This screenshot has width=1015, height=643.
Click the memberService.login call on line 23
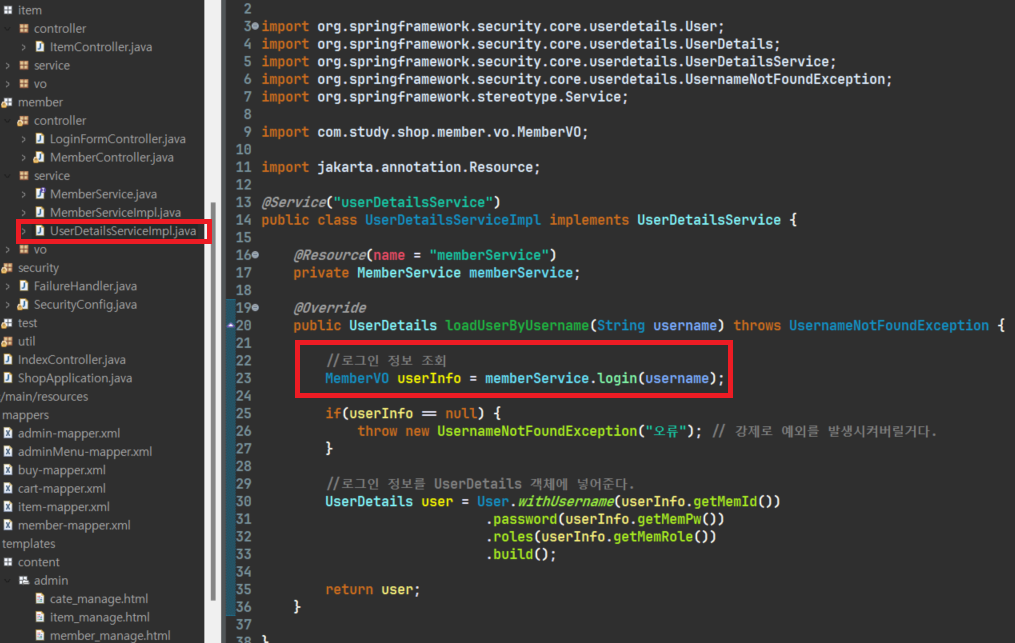click(x=605, y=378)
